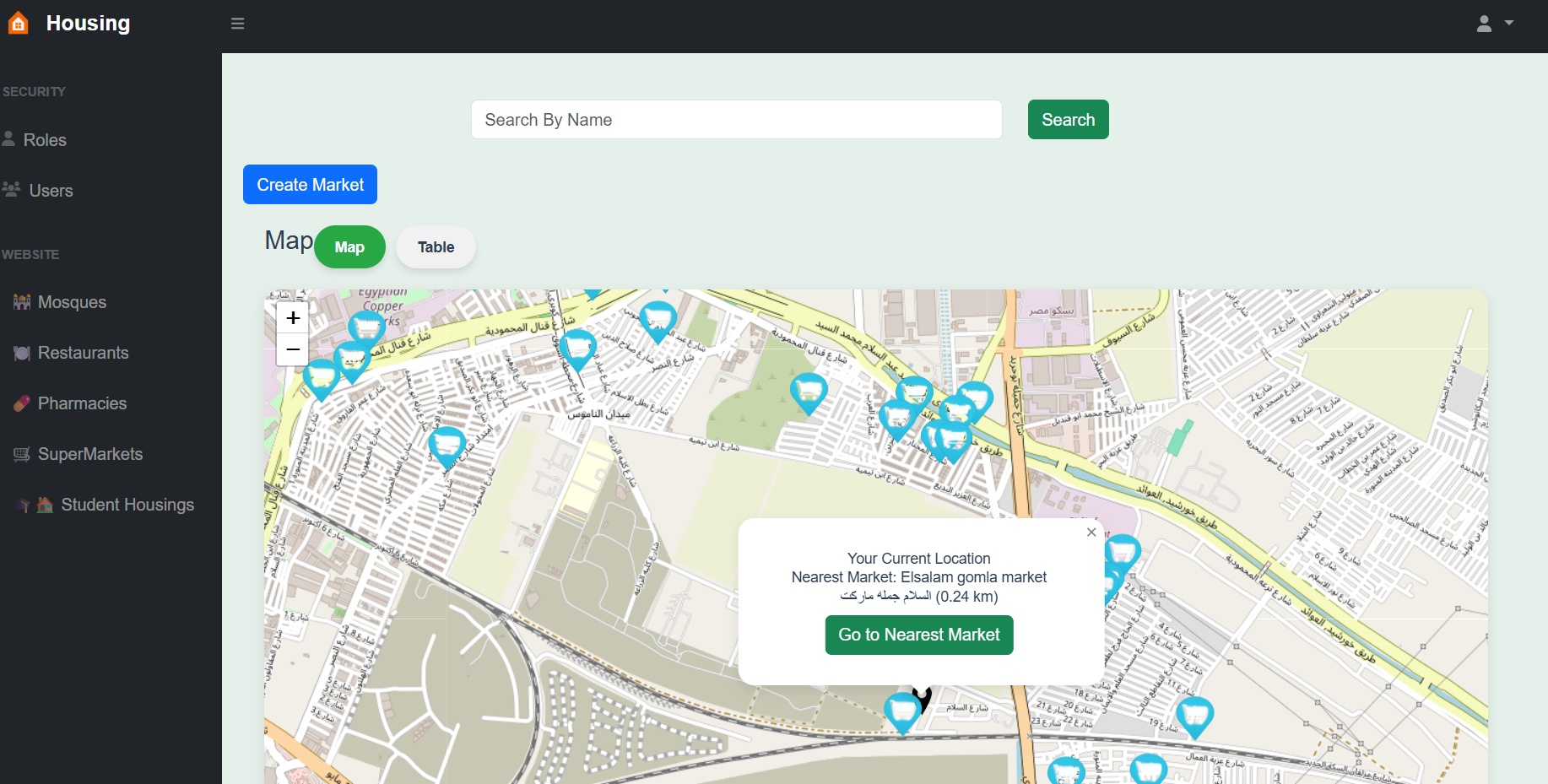Click the Student Housings house icon
Image resolution: width=1548 pixels, height=784 pixels.
point(45,505)
